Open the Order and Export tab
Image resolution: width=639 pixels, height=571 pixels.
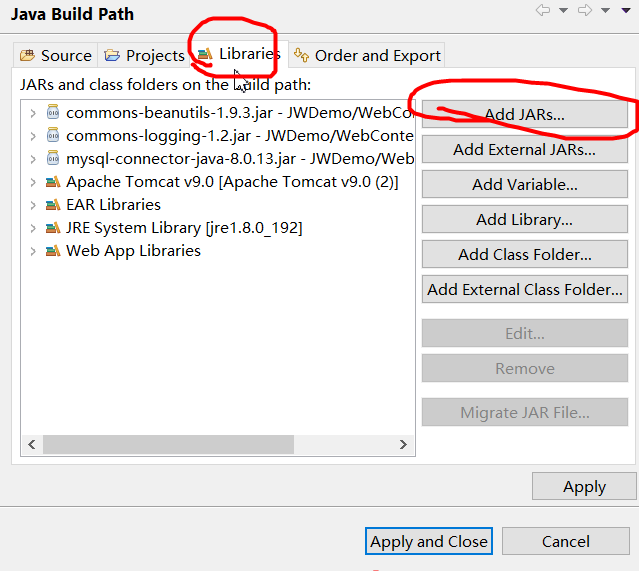coord(367,55)
